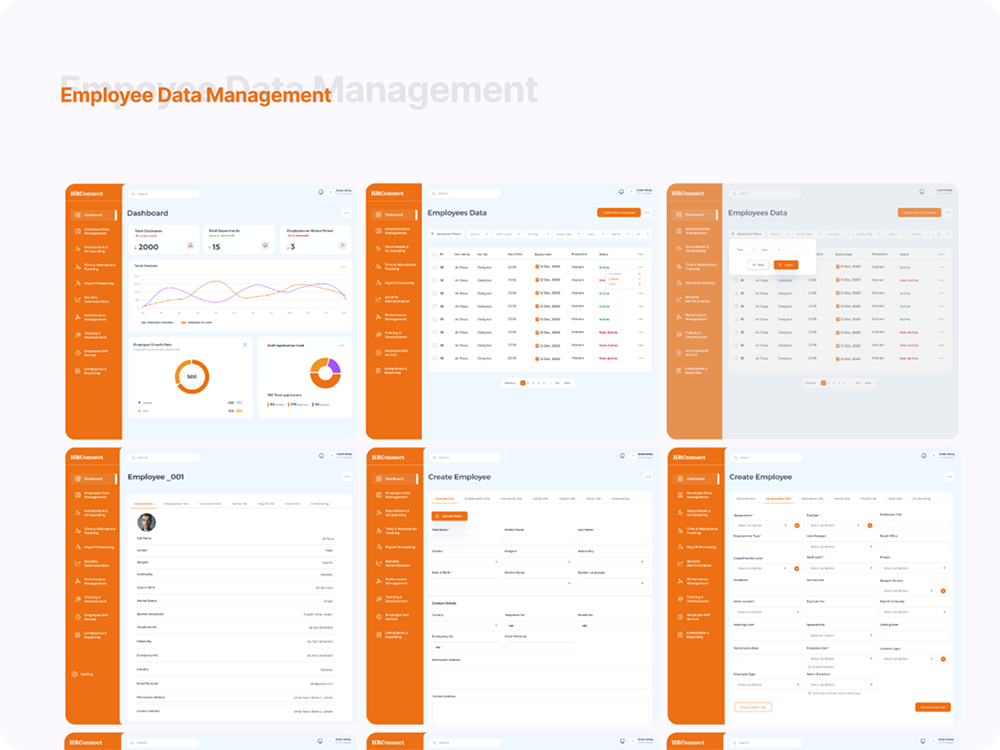The height and width of the screenshot is (750, 1000).
Task: Click the Permanent Address text area
Action: click(540, 676)
